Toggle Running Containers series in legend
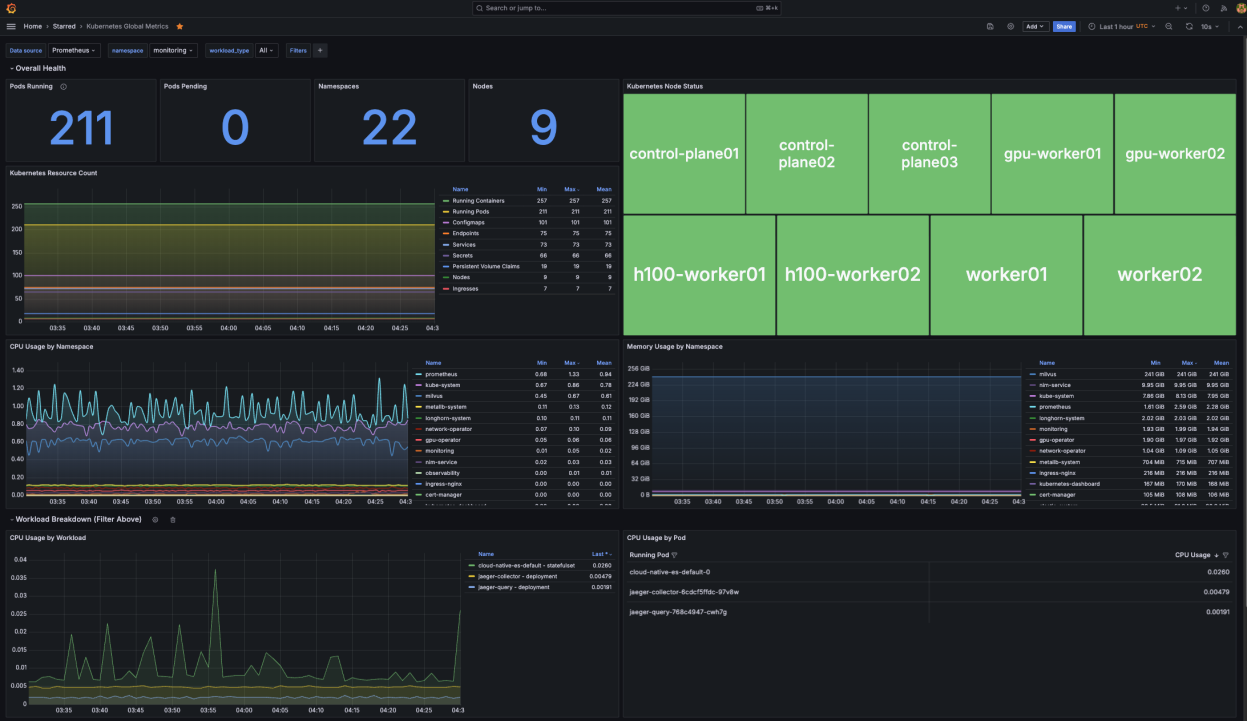The height and width of the screenshot is (721, 1247). coord(479,201)
